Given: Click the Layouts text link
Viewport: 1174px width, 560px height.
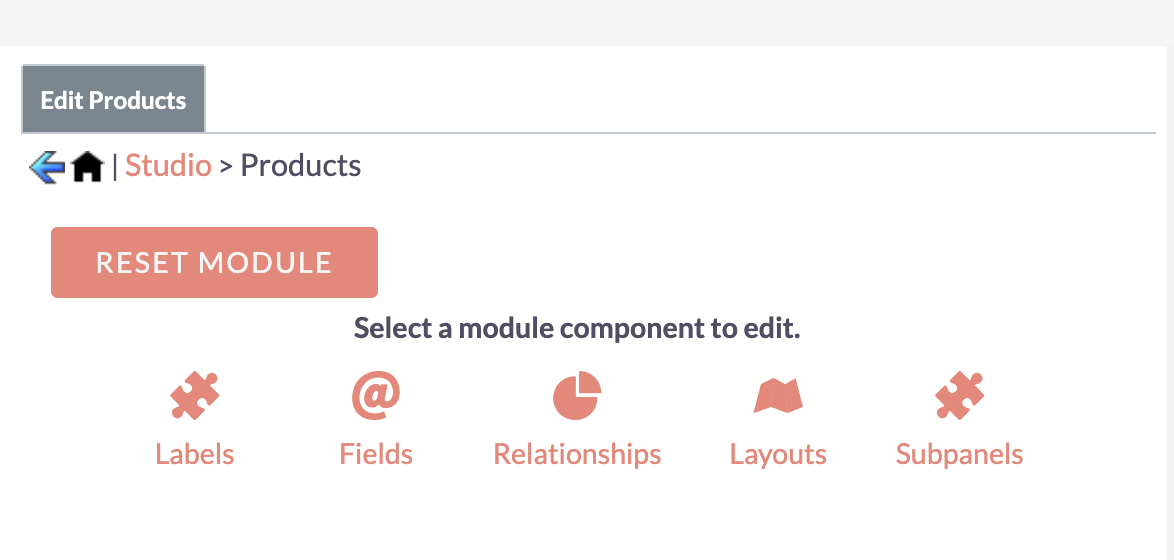Looking at the screenshot, I should point(778,454).
